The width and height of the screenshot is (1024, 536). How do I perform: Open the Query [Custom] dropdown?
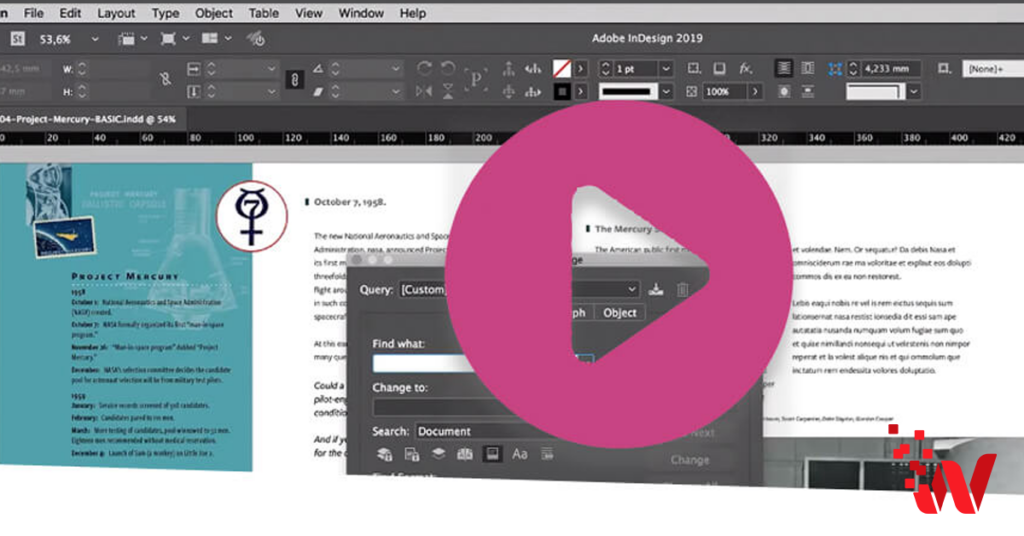coord(631,290)
